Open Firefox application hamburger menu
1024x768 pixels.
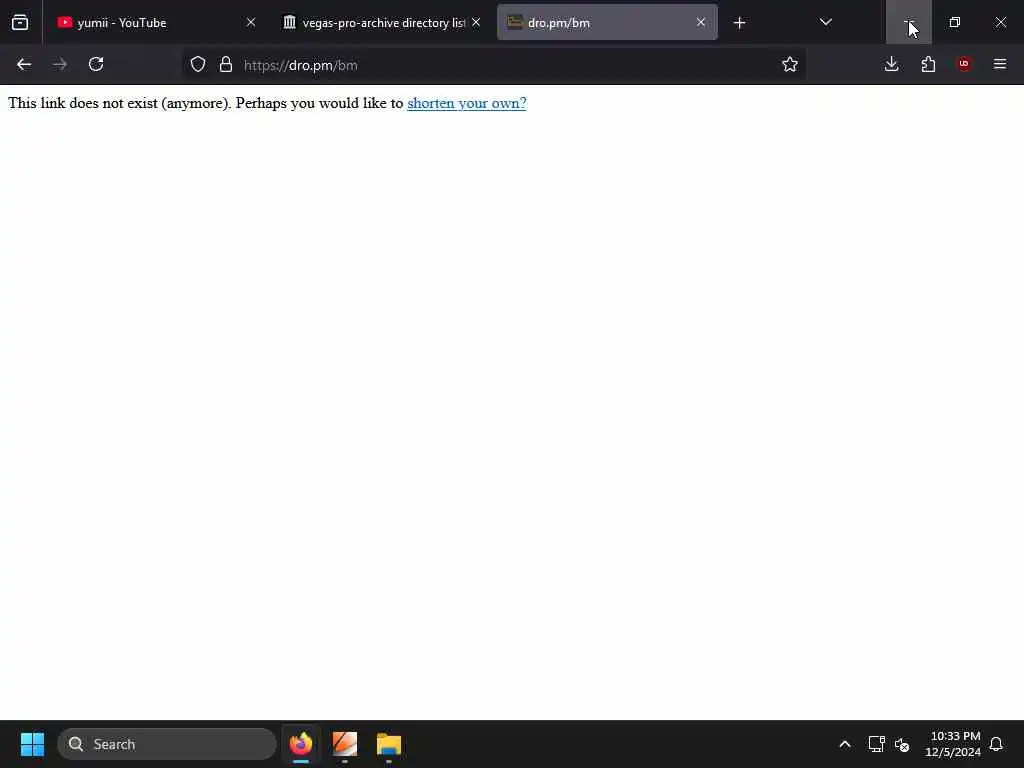pos(1000,65)
